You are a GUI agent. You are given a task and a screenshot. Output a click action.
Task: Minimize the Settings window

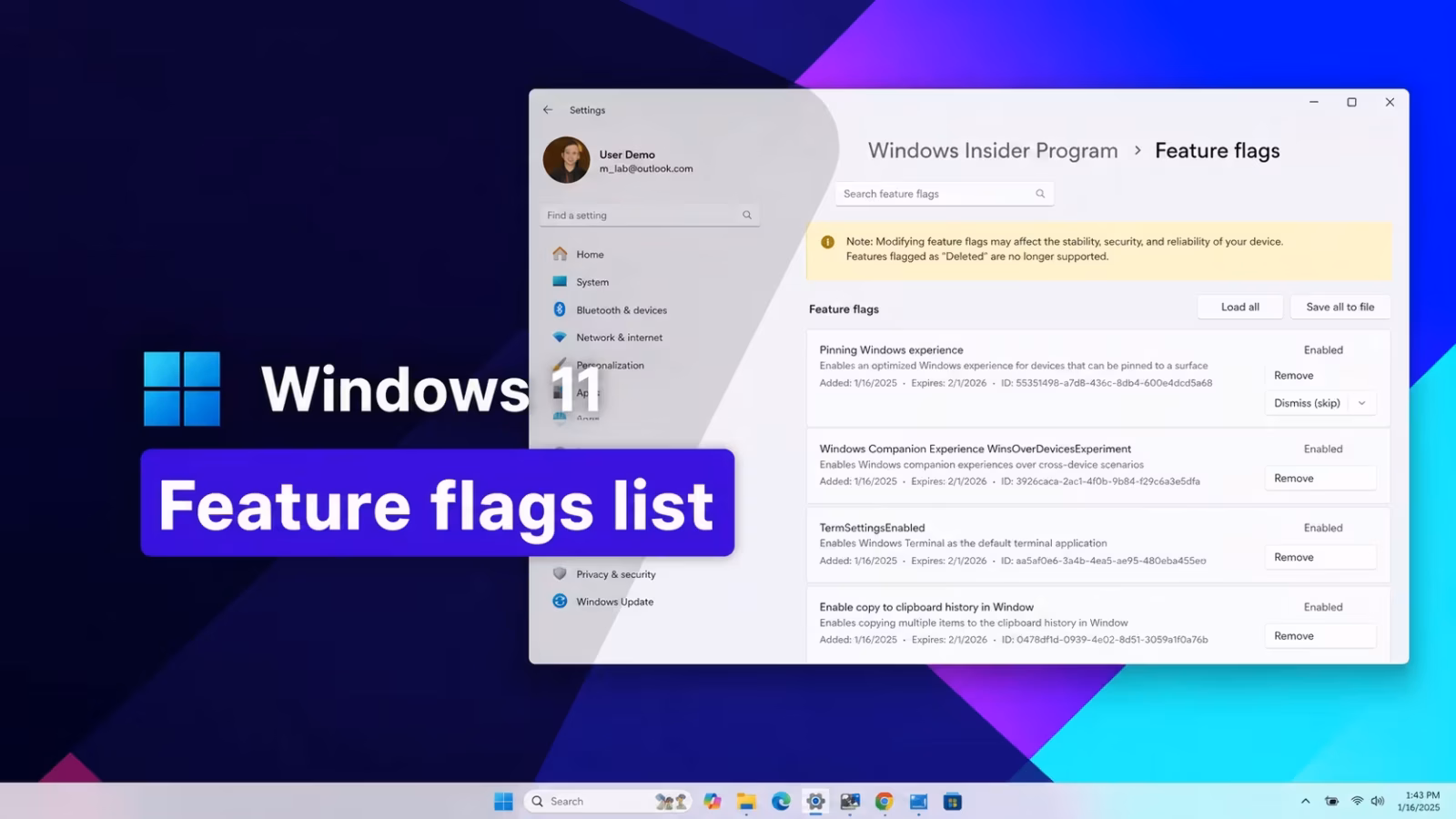1314,103
